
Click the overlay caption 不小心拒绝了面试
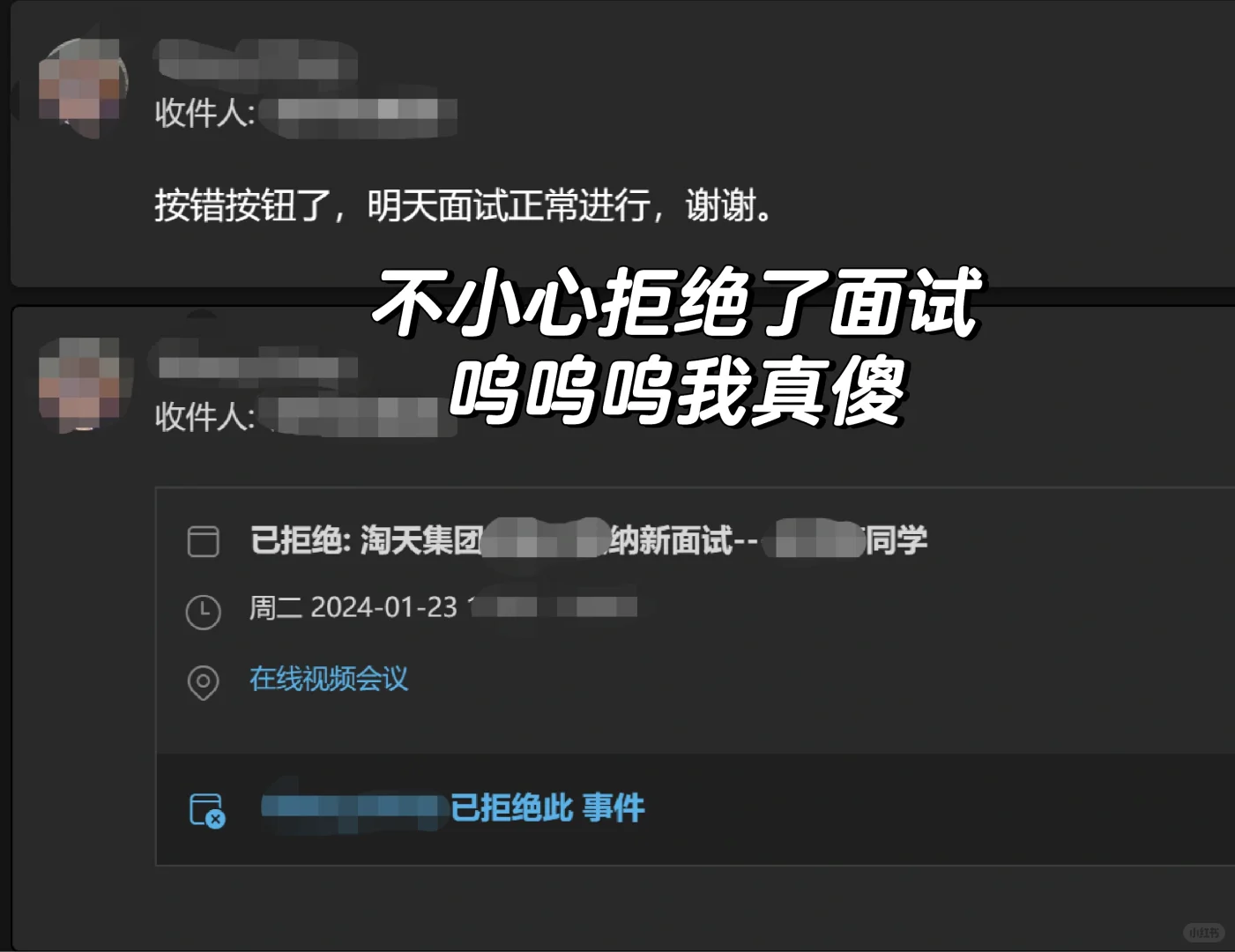click(x=677, y=302)
